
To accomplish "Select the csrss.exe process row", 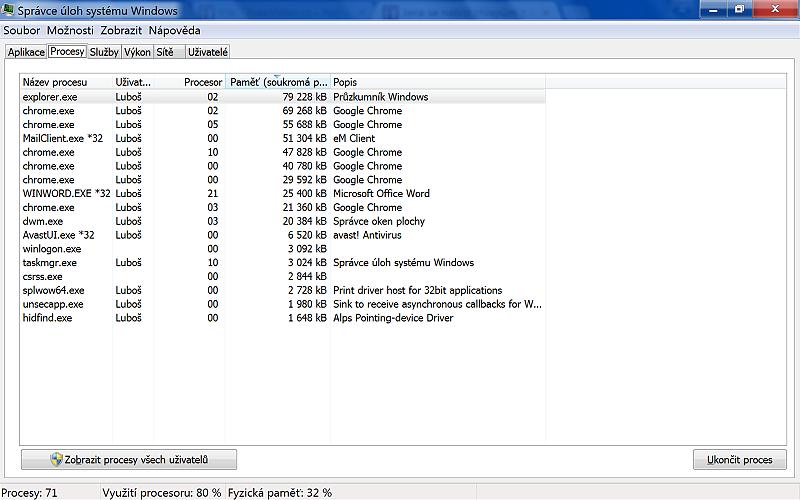I will (x=283, y=276).
